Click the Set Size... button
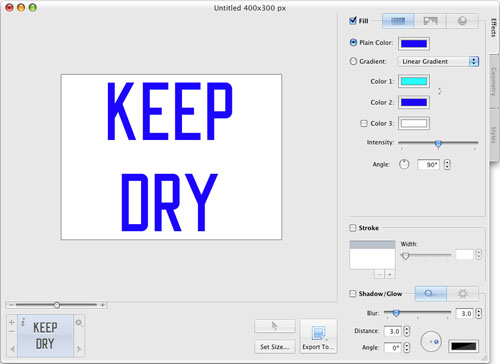 click(x=275, y=347)
